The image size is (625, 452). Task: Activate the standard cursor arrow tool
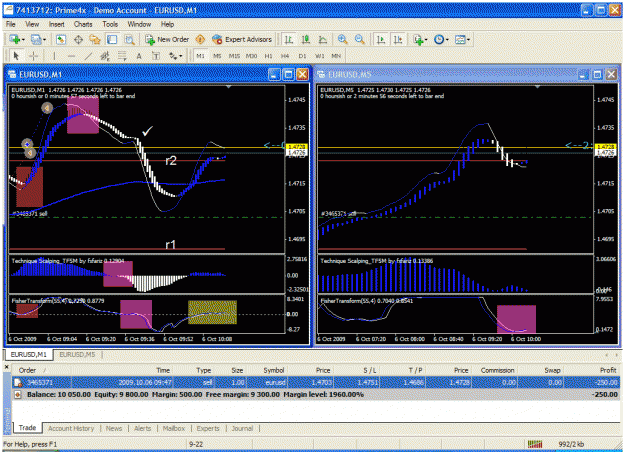(16, 56)
